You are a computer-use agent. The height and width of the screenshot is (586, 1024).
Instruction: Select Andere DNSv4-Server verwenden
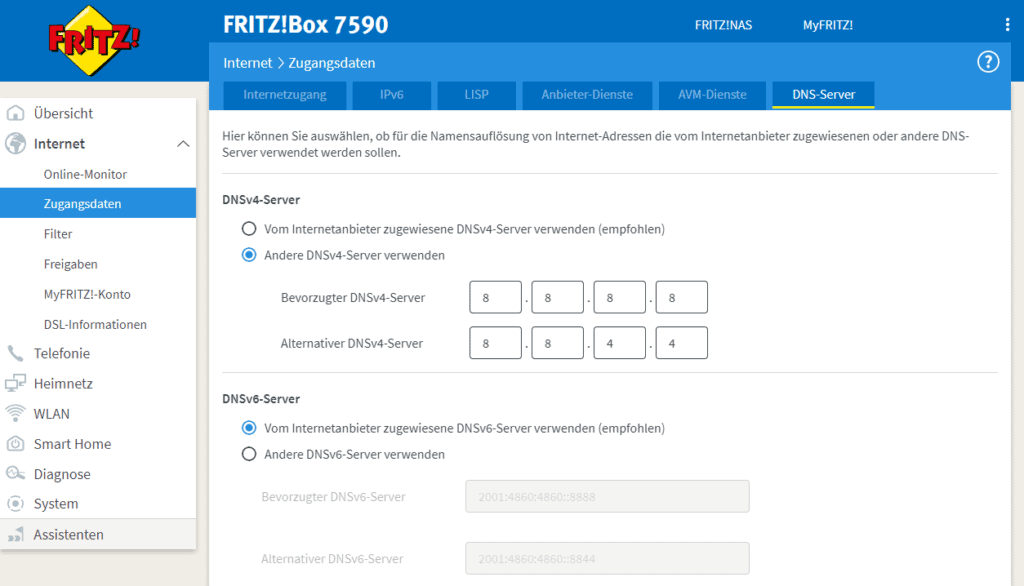click(x=249, y=255)
